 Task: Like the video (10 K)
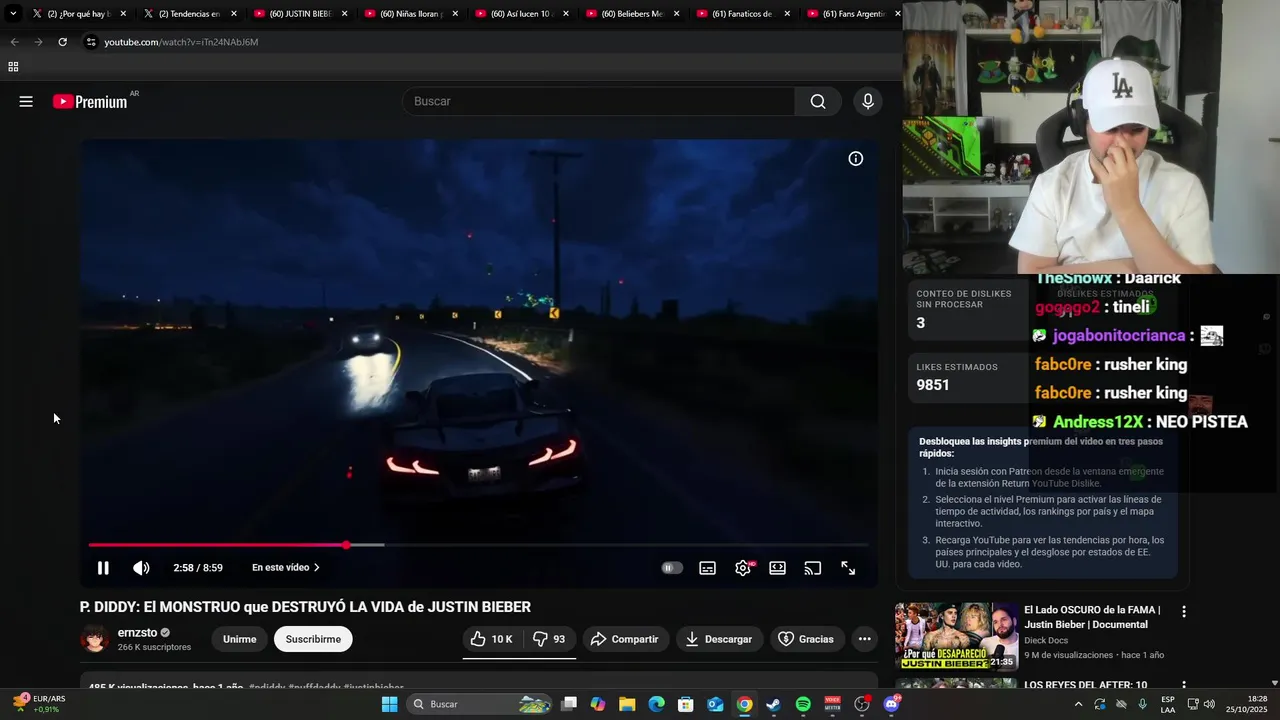click(x=491, y=639)
